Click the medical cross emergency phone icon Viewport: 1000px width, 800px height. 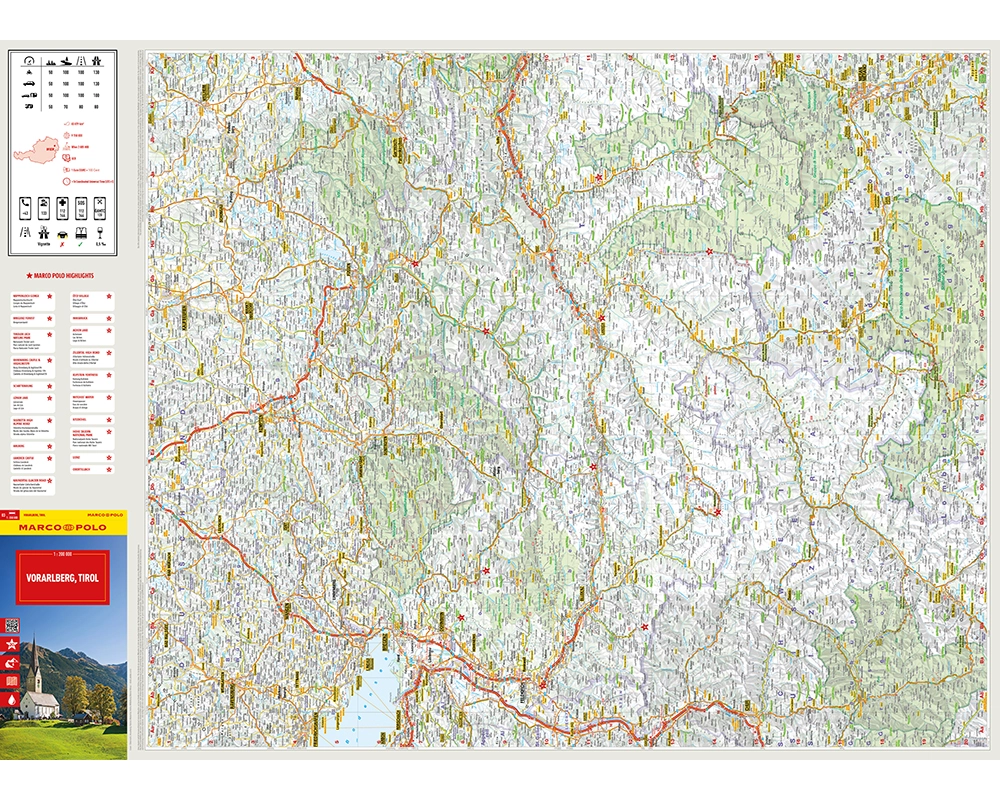point(63,207)
